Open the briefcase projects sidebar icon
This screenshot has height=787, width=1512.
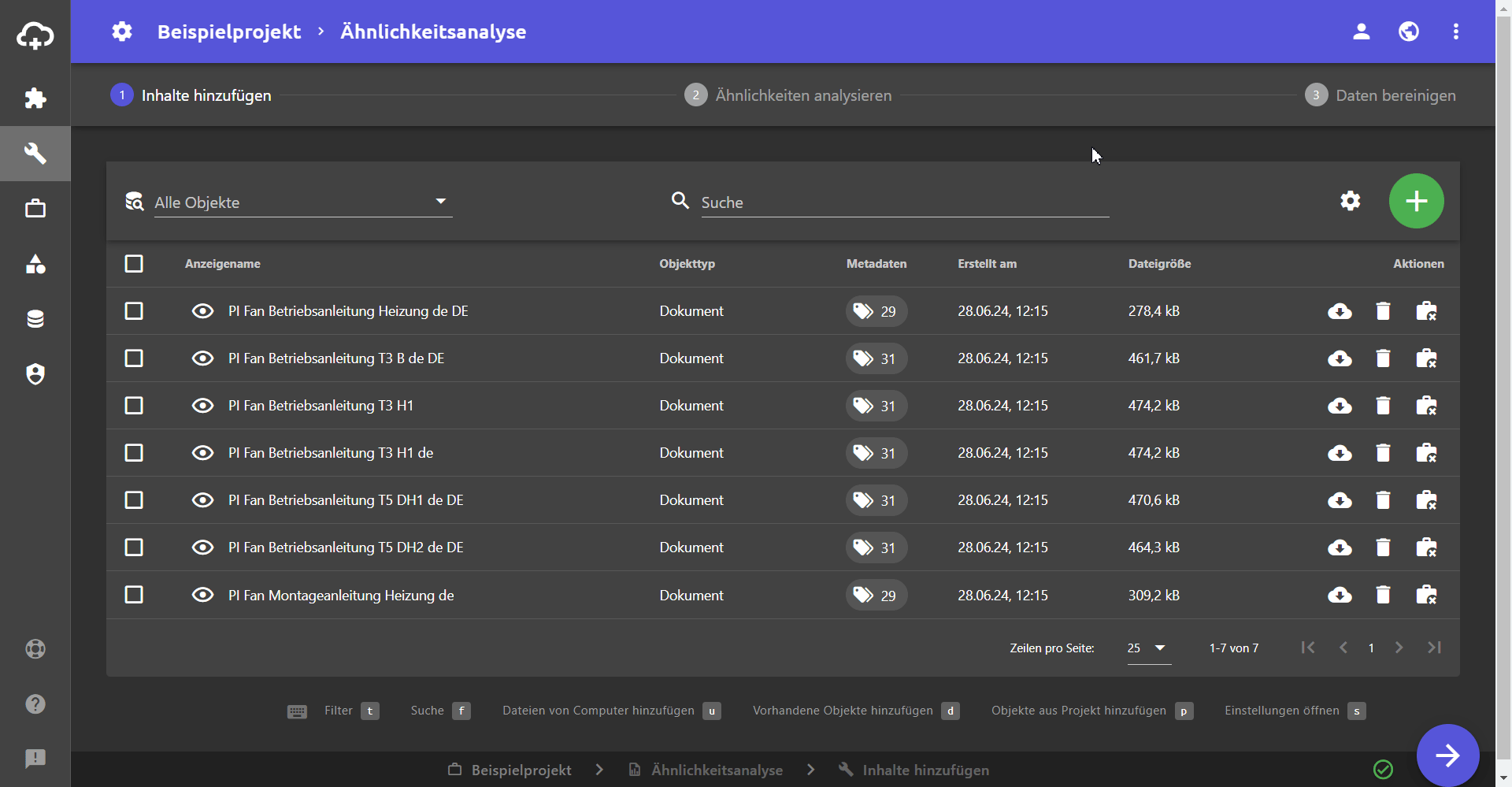click(35, 209)
